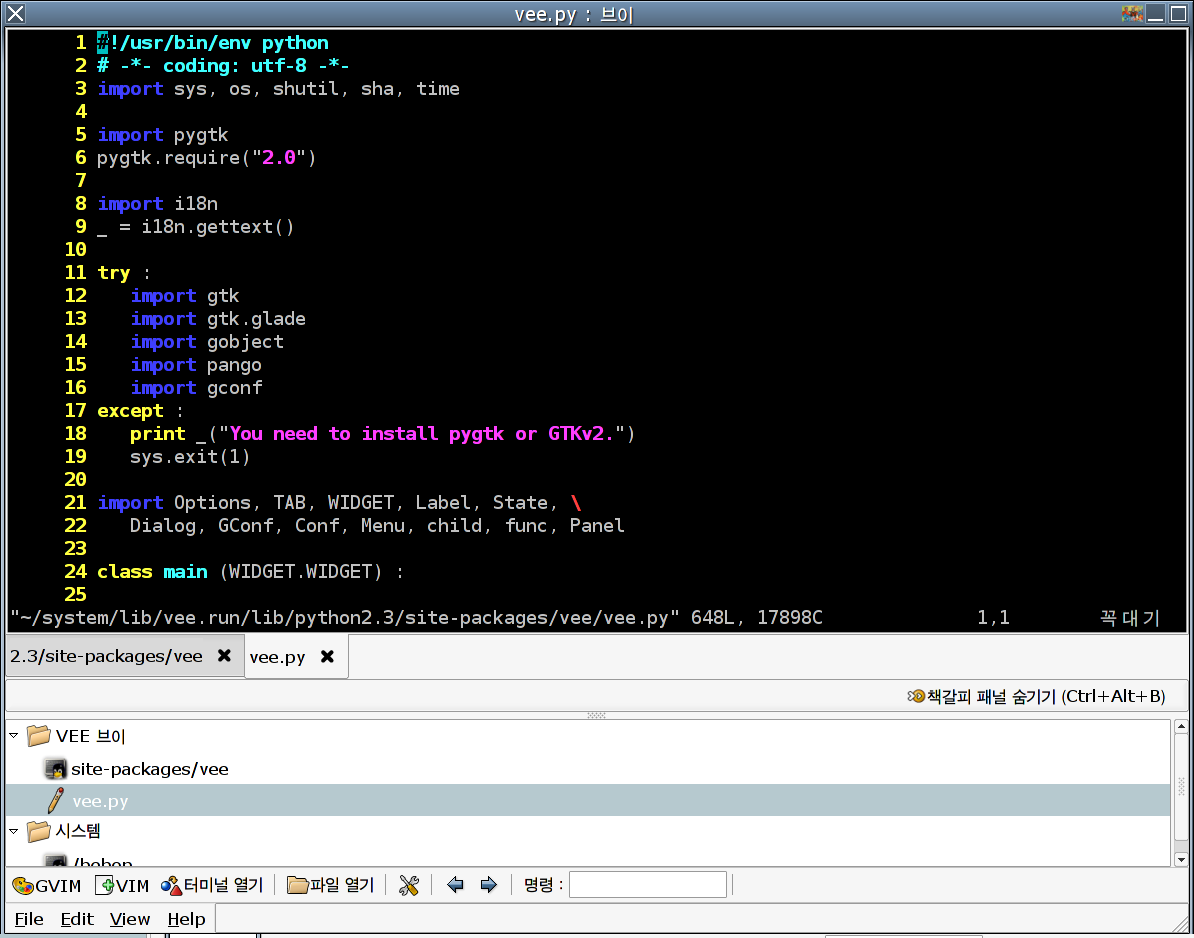
Task: Focus the 명령 command input field
Action: click(647, 885)
